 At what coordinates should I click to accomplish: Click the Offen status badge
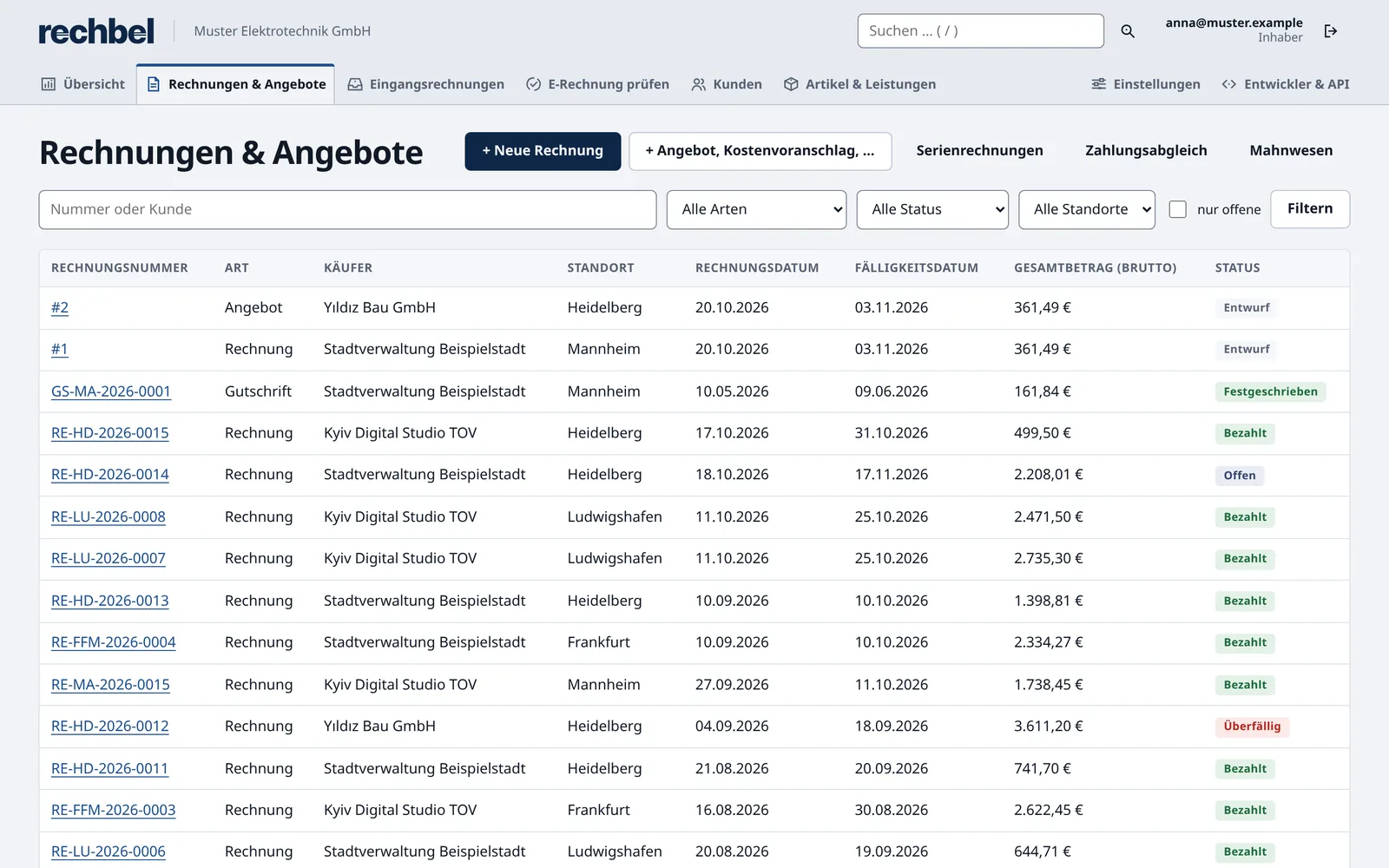tap(1240, 476)
